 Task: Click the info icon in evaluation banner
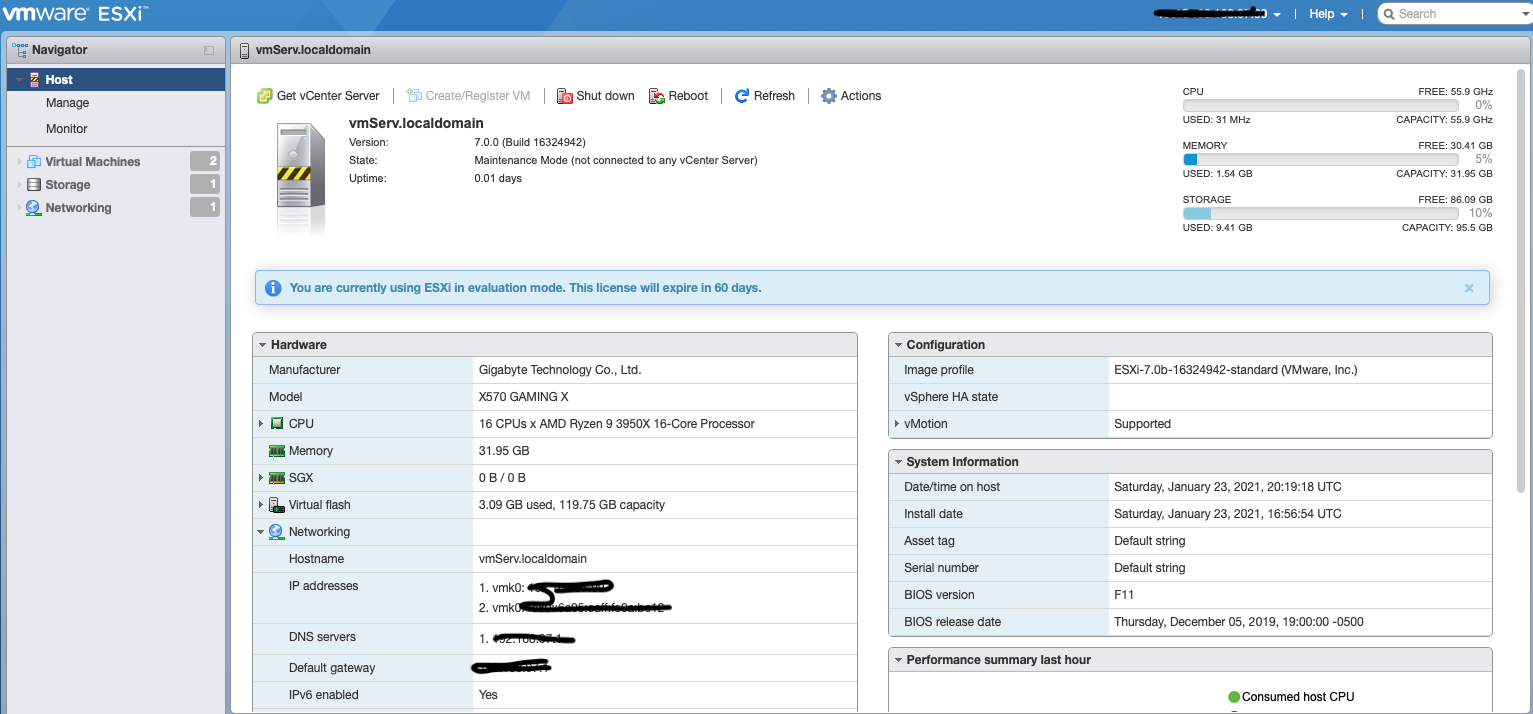tap(273, 288)
